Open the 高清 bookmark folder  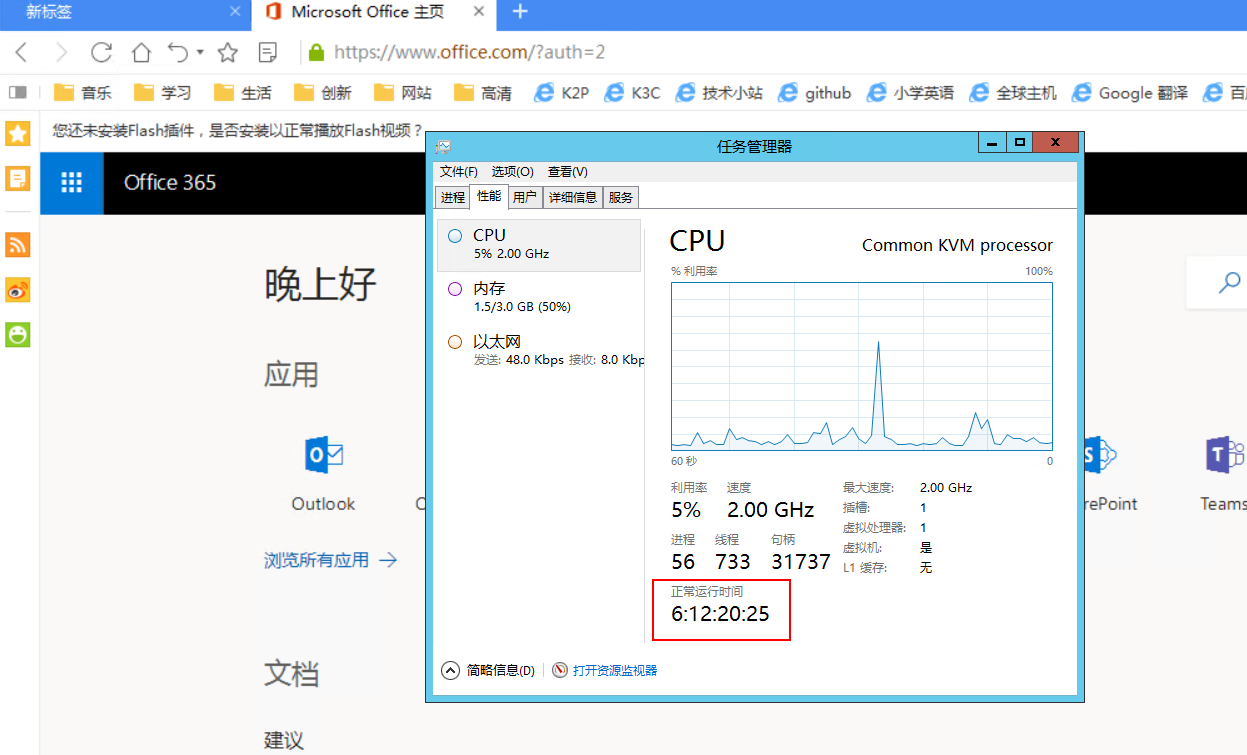pos(483,93)
